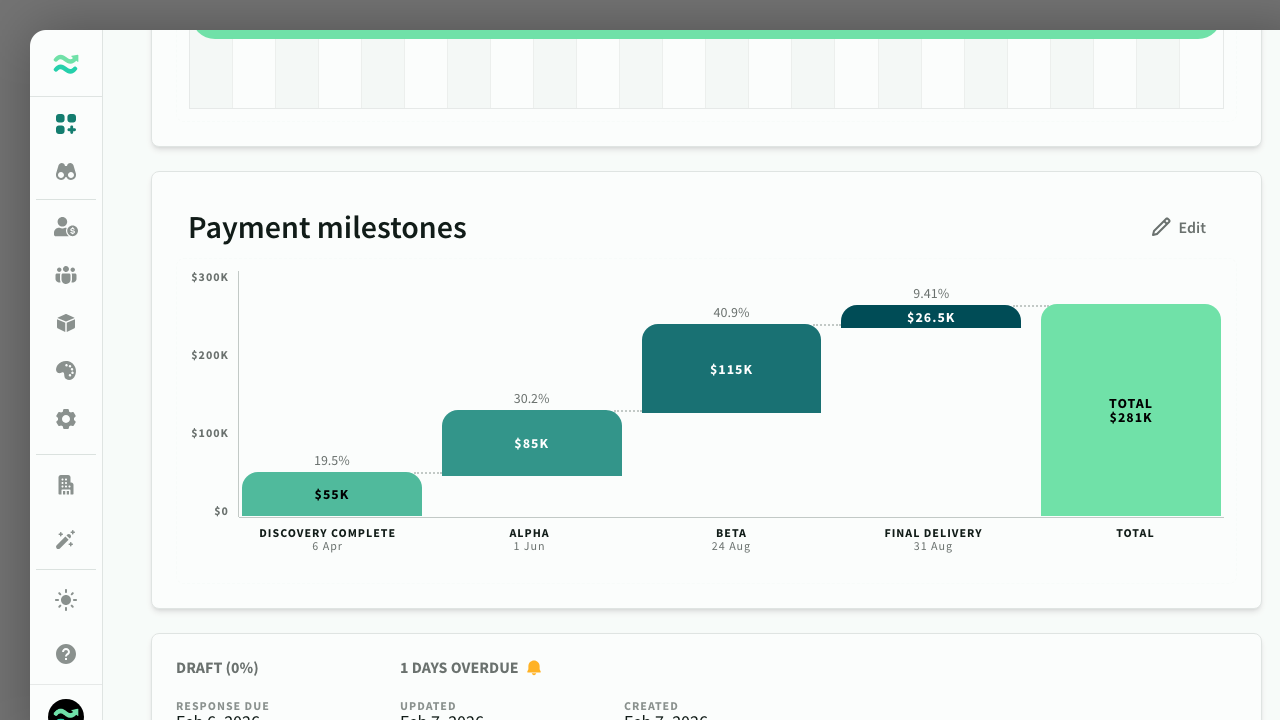Open help via the question mark icon
1280x720 pixels.
[x=65, y=654]
